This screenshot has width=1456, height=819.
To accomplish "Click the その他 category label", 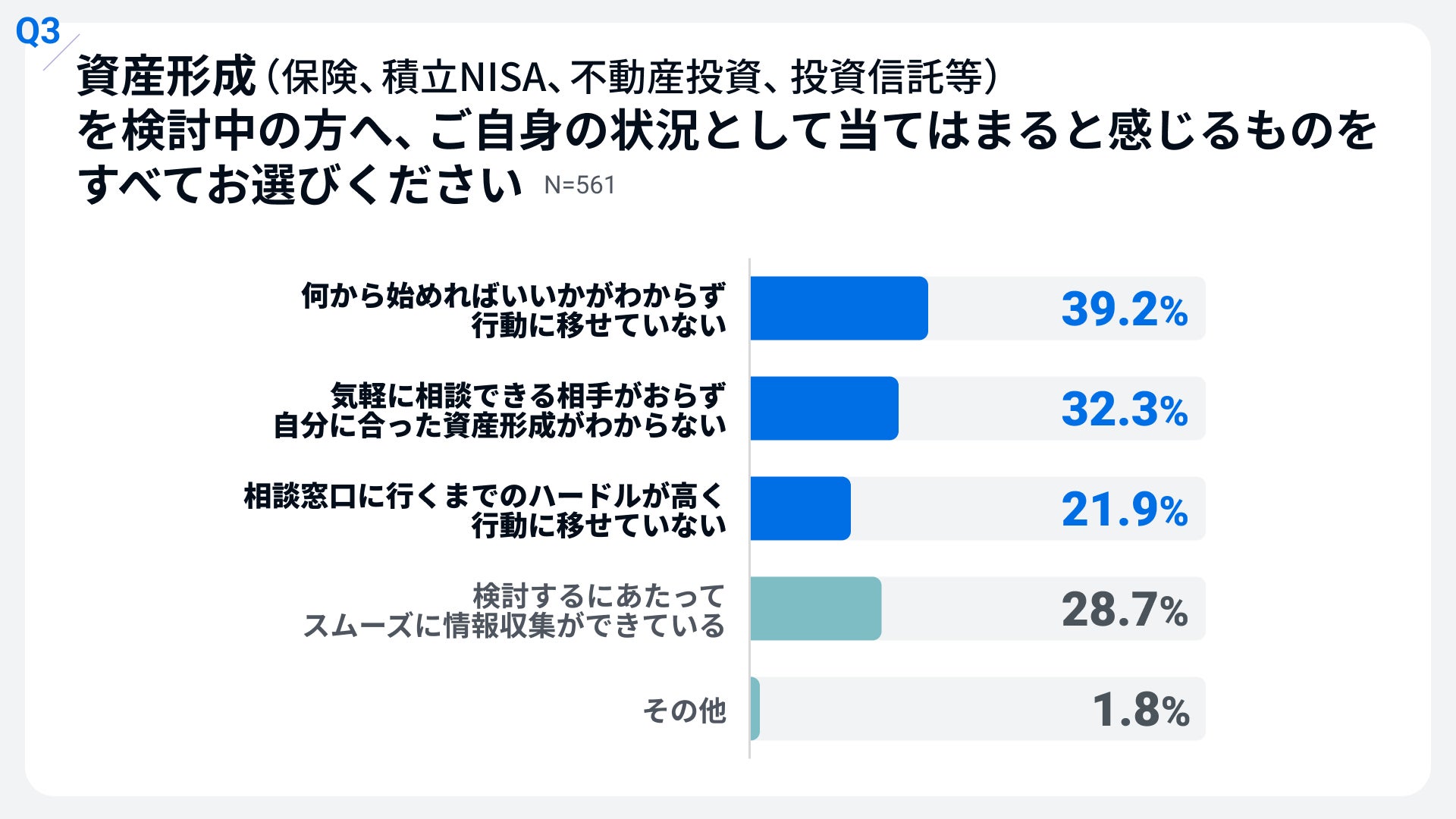I will [x=684, y=711].
